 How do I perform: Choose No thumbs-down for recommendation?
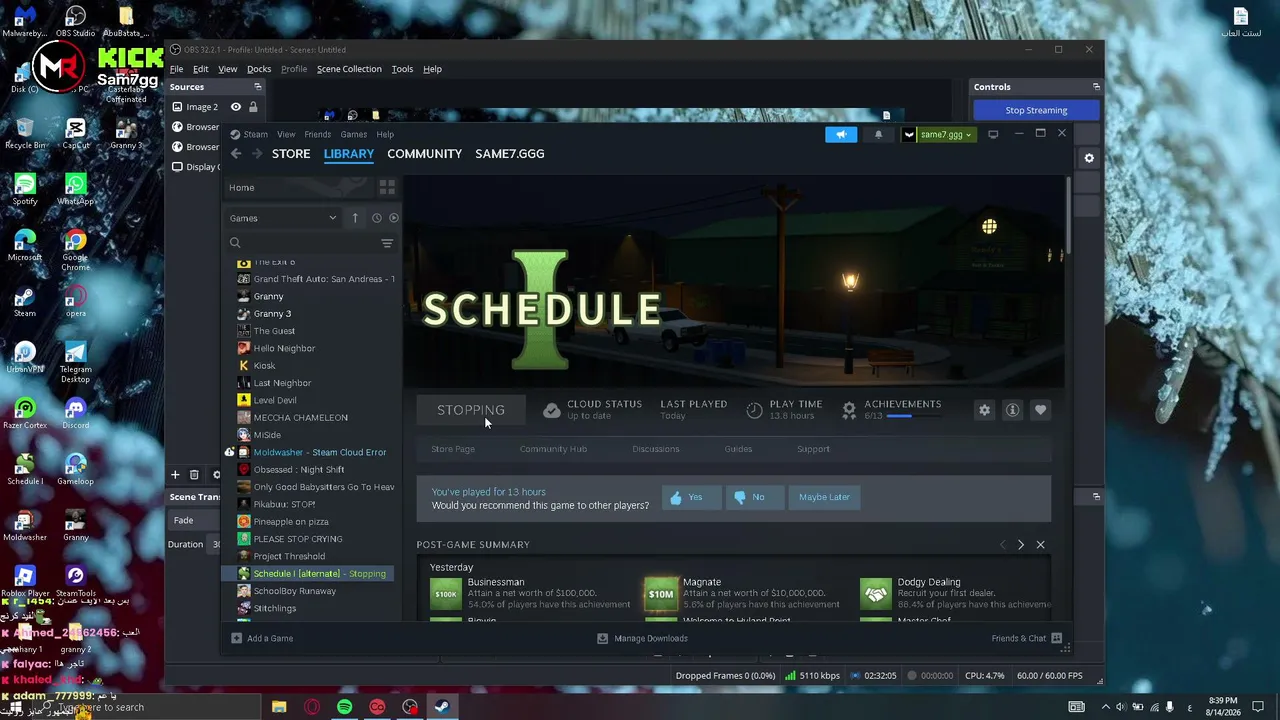[x=754, y=497]
